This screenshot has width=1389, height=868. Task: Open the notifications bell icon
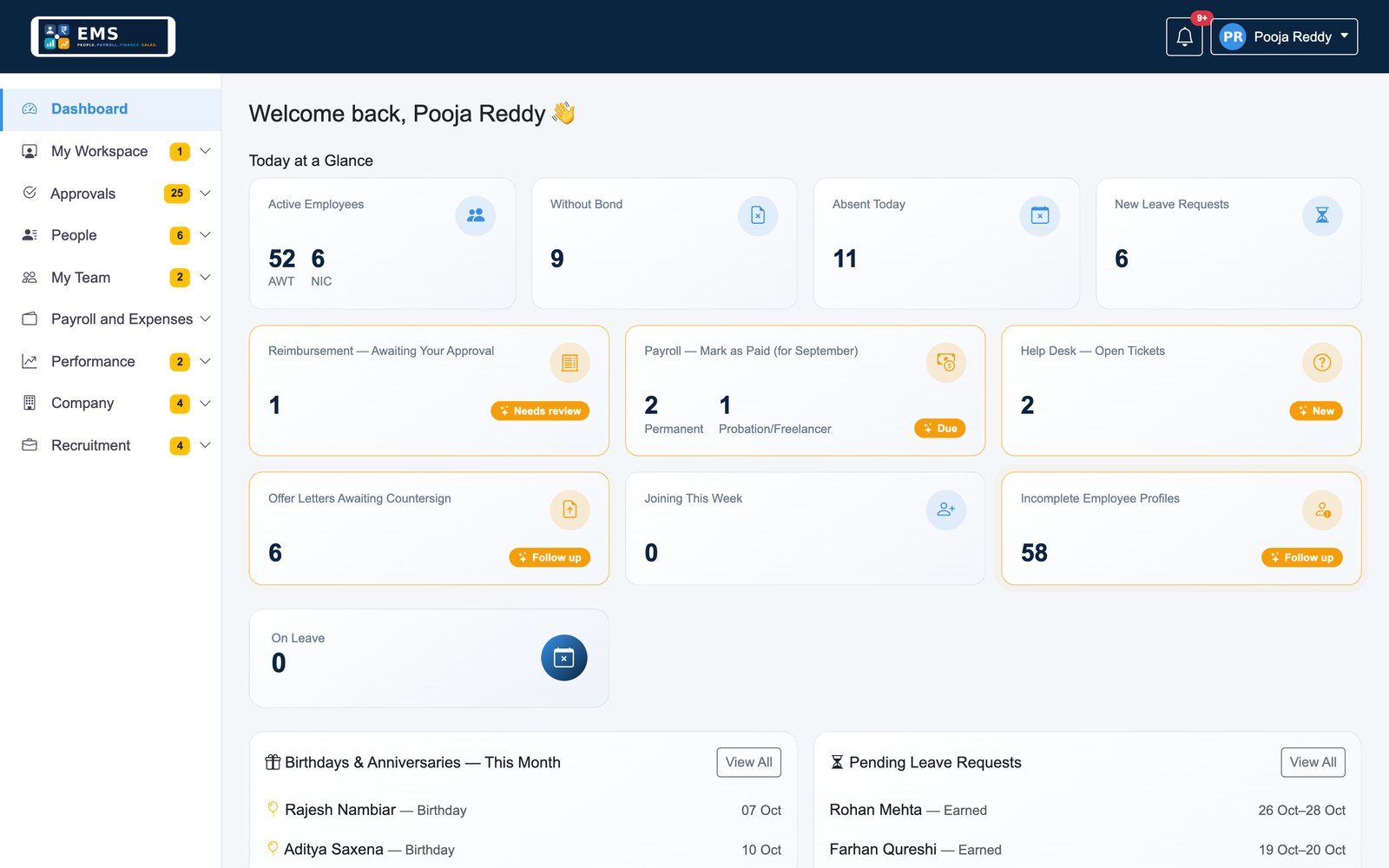click(x=1184, y=36)
